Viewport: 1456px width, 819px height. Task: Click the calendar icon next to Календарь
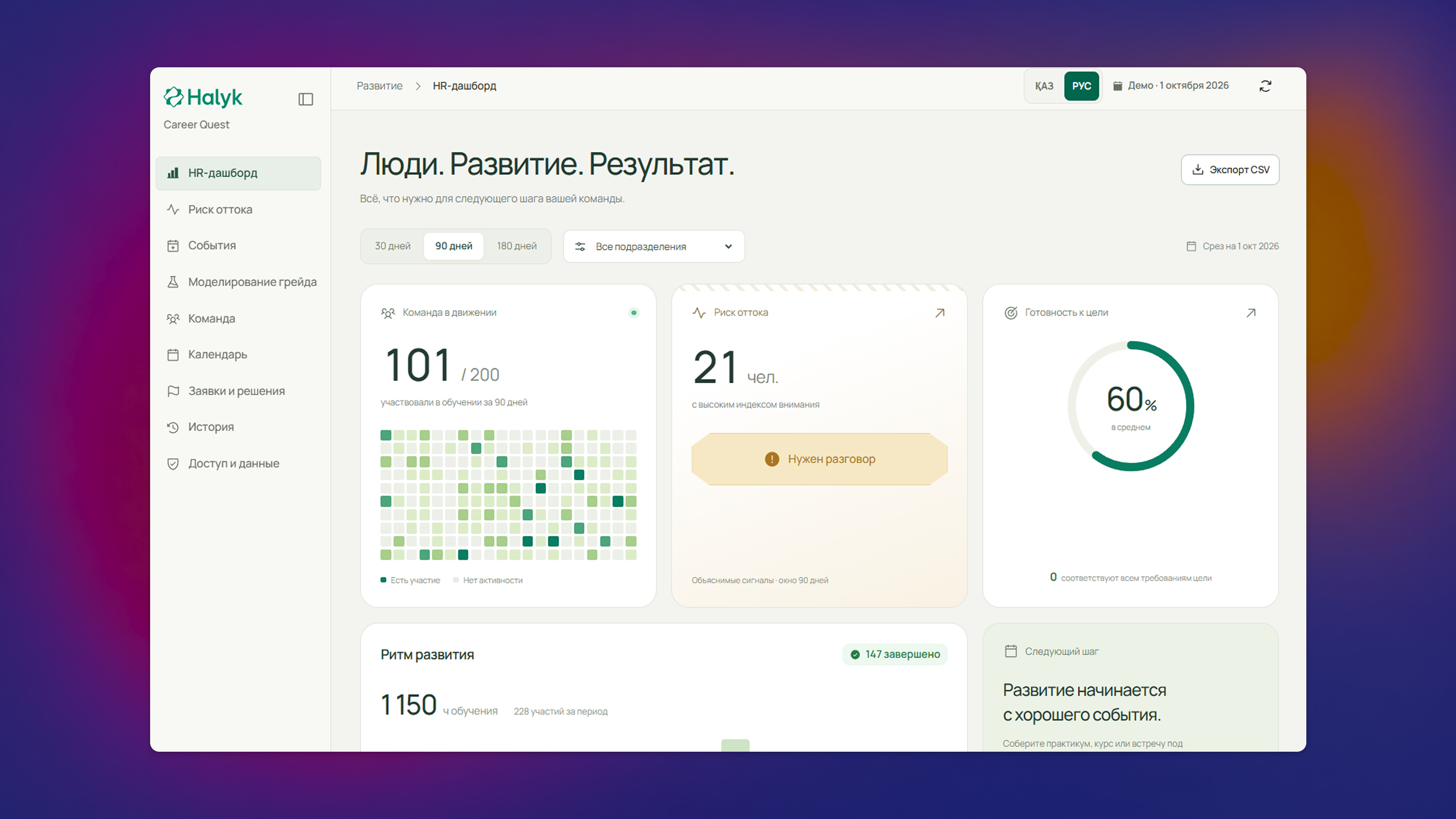[173, 354]
